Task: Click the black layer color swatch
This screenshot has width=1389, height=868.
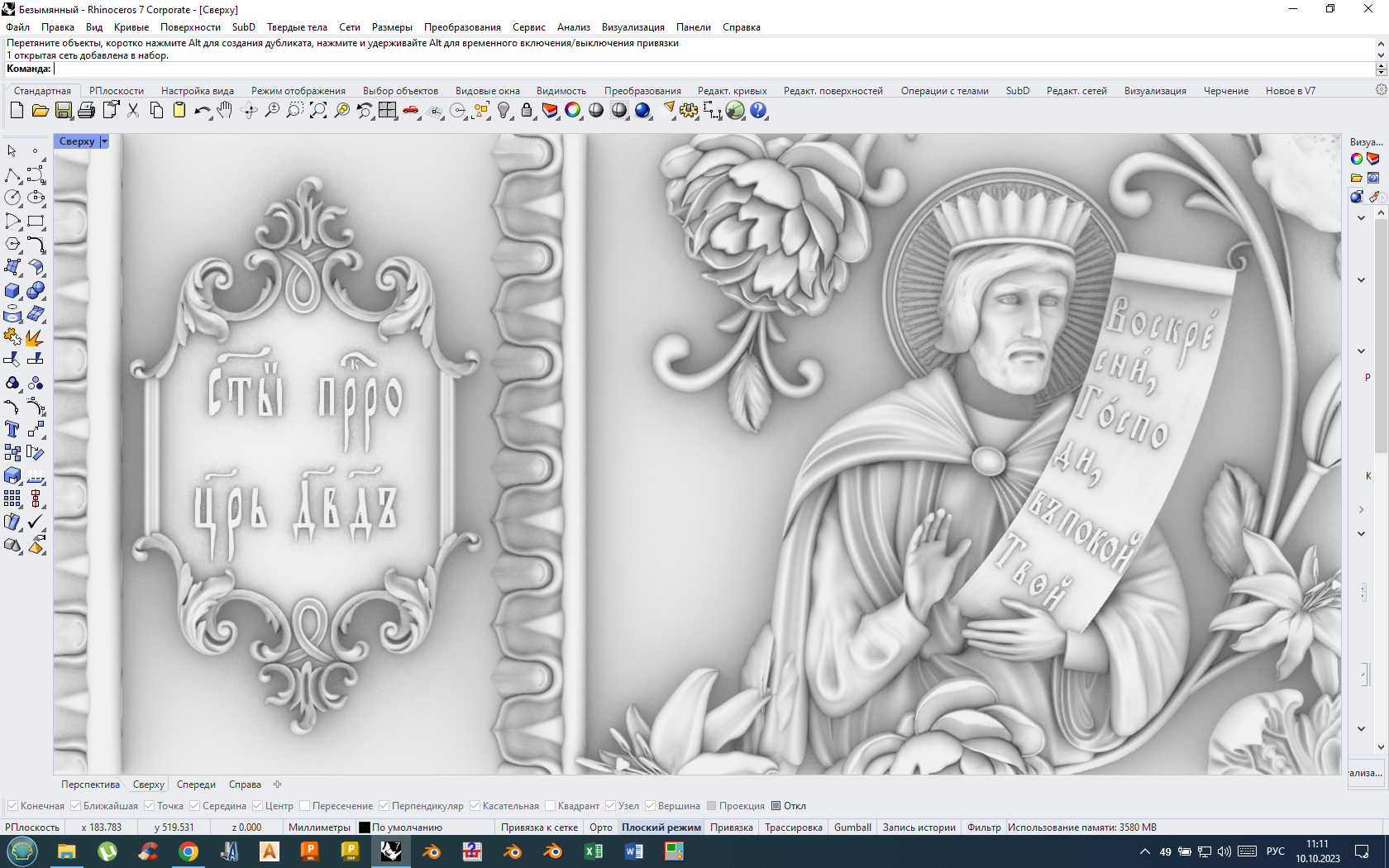Action: tap(365, 827)
